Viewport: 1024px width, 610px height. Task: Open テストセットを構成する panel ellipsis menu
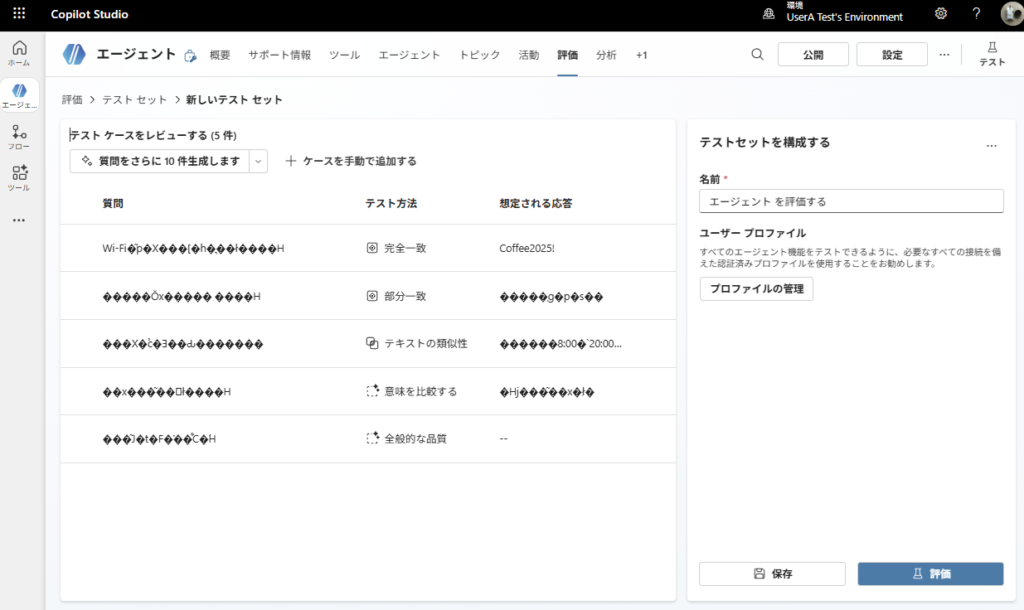tap(991, 146)
